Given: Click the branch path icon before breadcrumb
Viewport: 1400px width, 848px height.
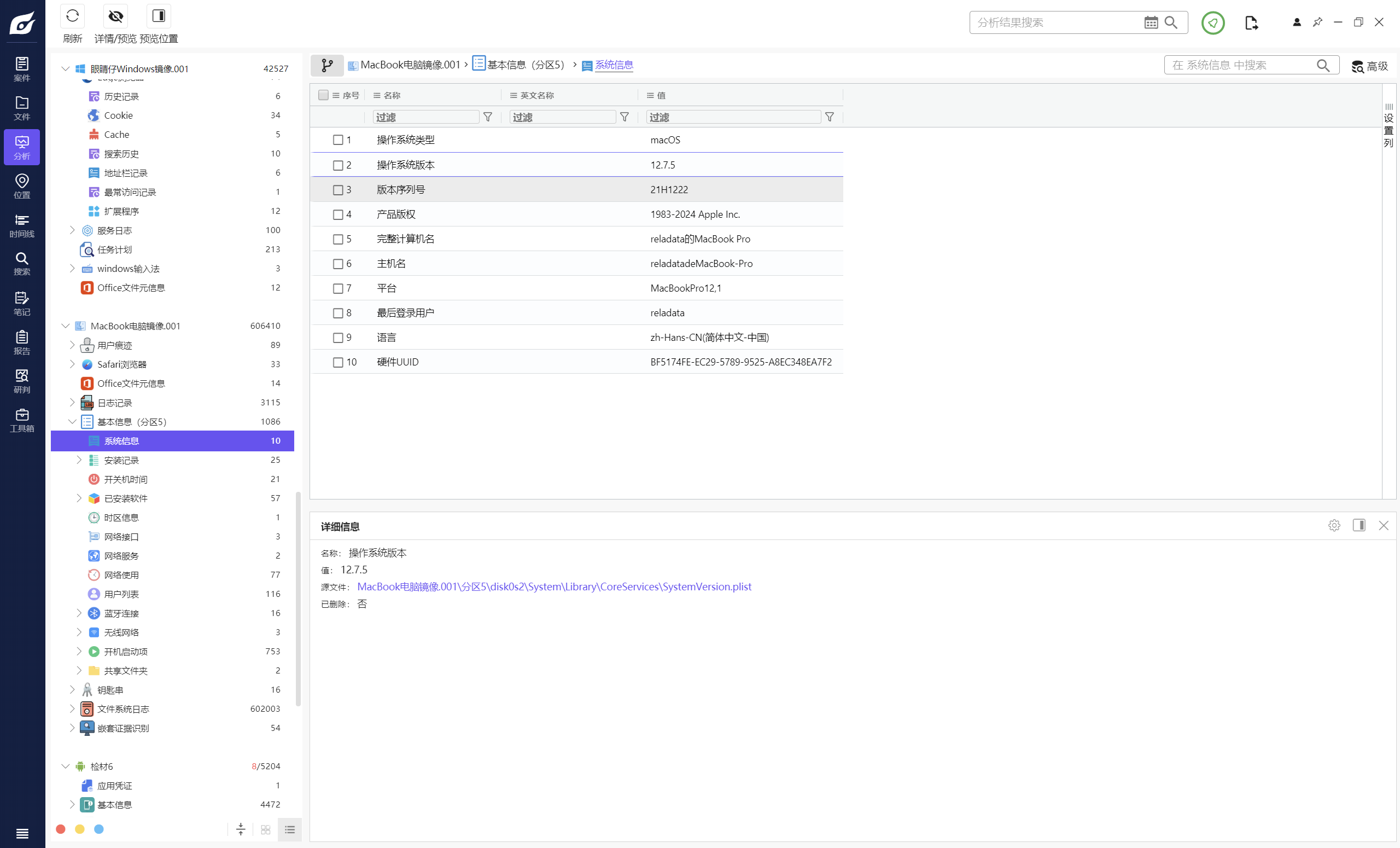Looking at the screenshot, I should click(327, 65).
